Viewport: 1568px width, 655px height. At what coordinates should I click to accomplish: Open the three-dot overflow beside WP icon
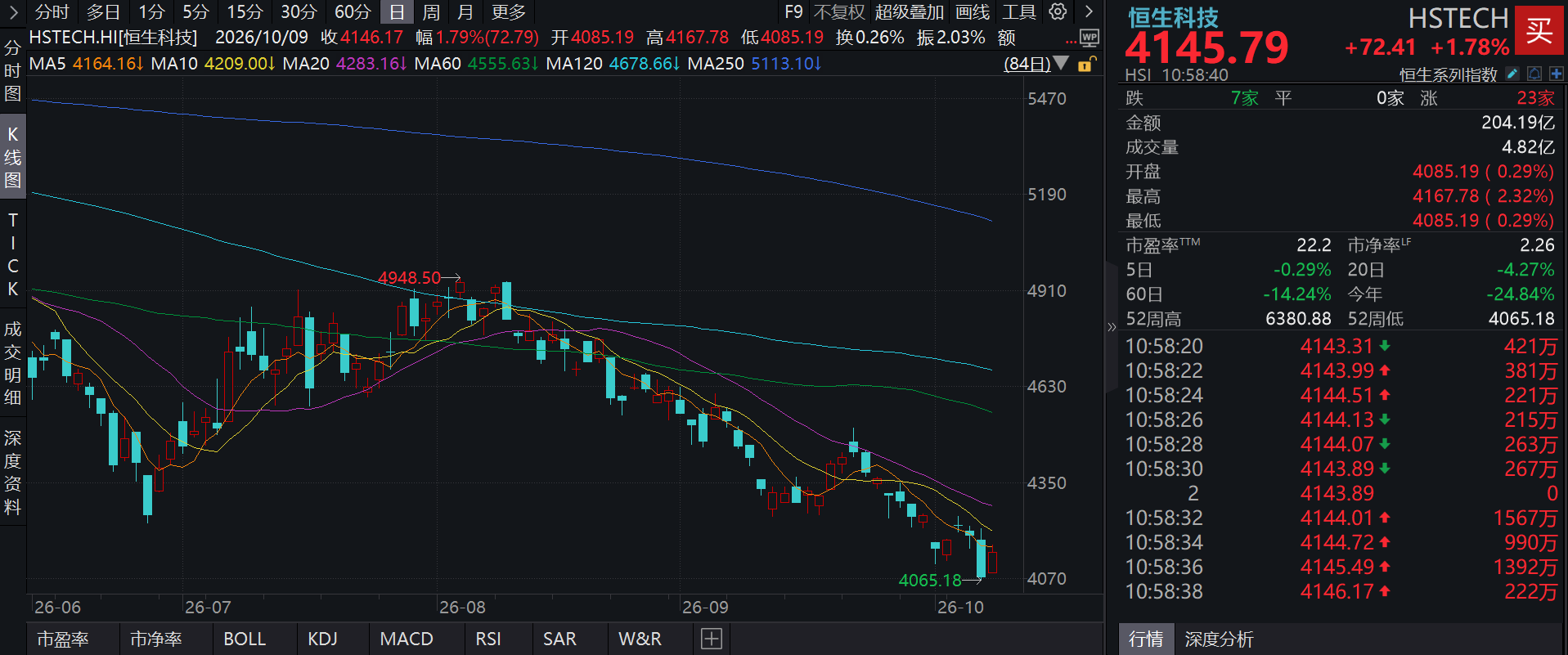click(x=1072, y=41)
